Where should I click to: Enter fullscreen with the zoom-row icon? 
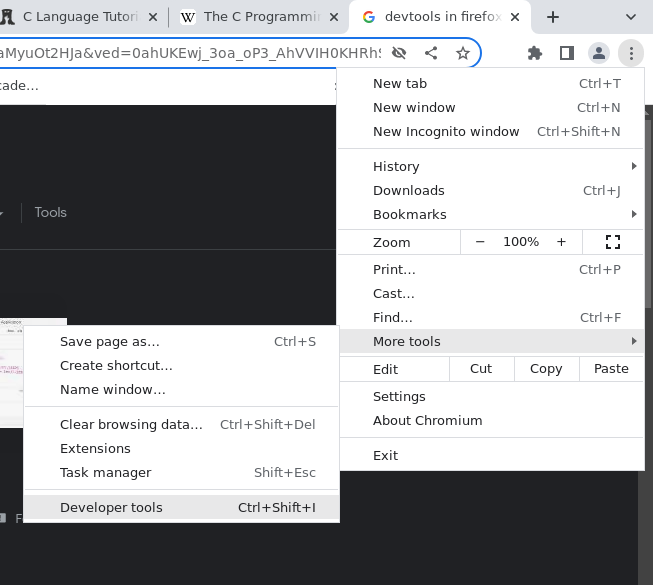point(613,242)
